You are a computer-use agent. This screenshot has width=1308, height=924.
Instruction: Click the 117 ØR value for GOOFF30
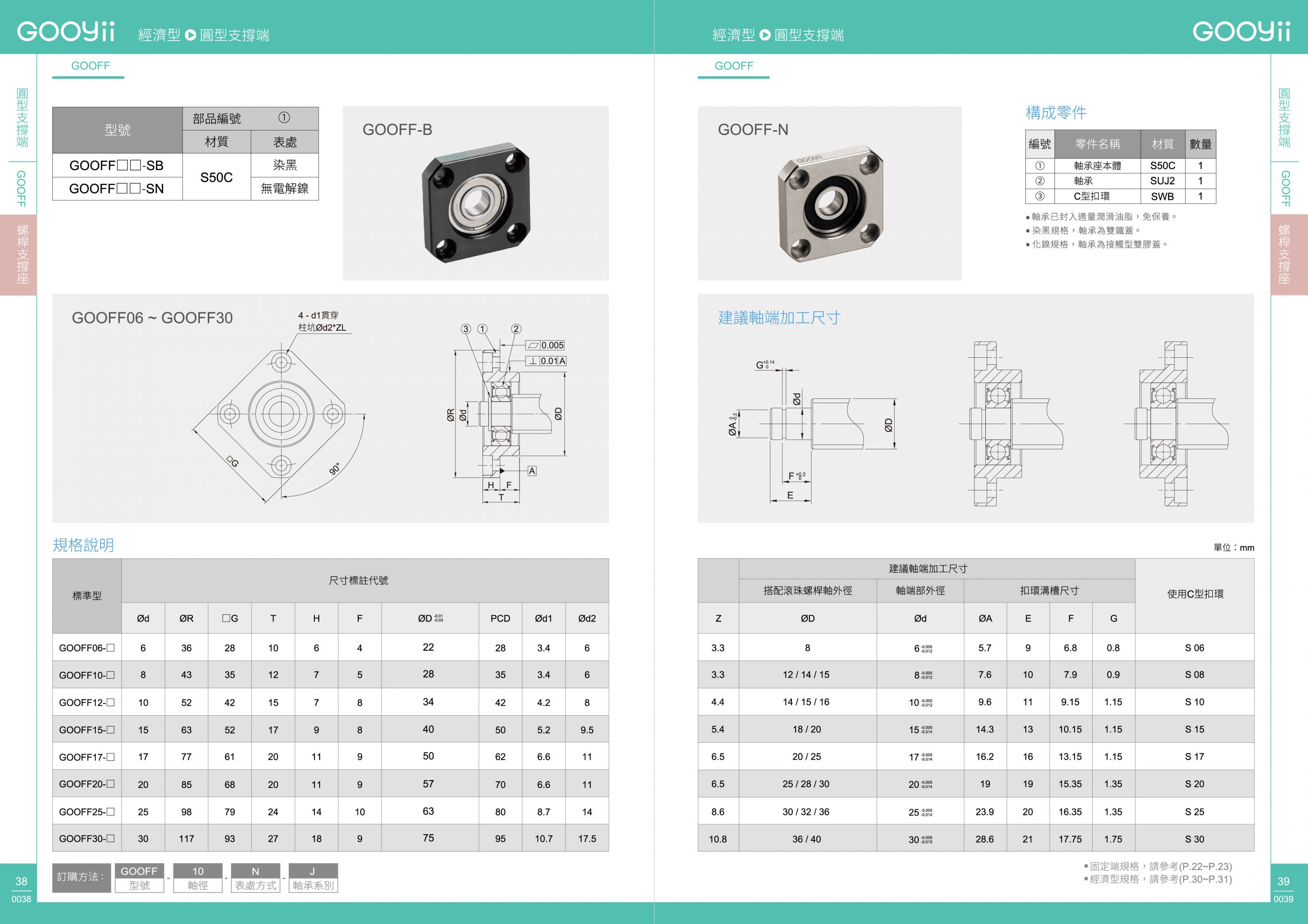point(186,839)
